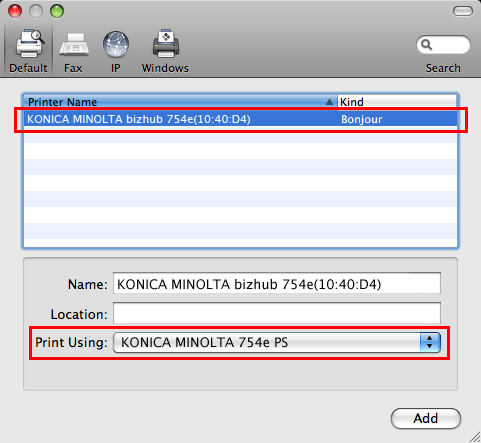The image size is (481, 443).
Task: Sort by Kind column header
Action: (397, 101)
